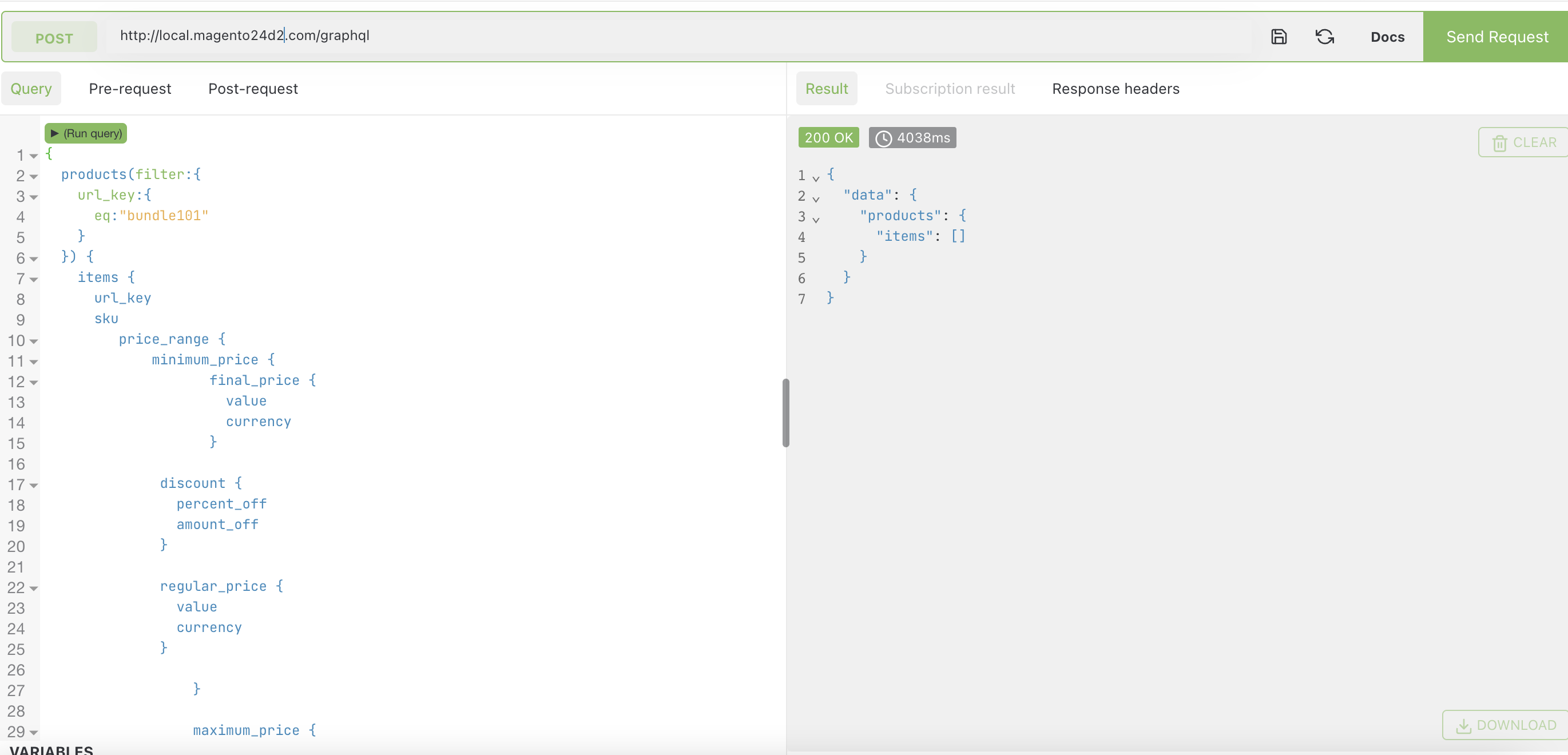The width and height of the screenshot is (1568, 755).
Task: Open the Docs panel
Action: 1387,37
